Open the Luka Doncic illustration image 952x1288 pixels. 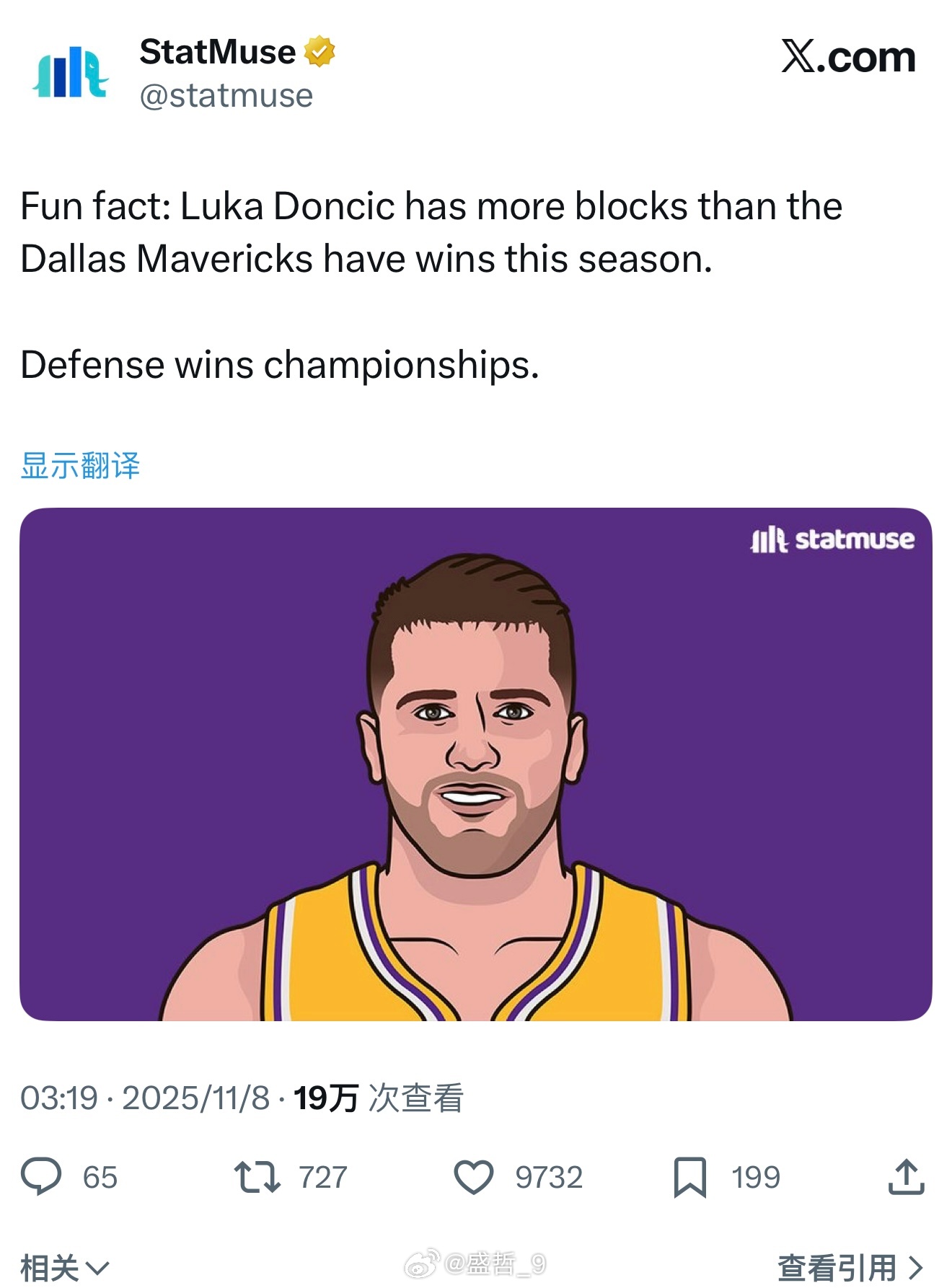pyautogui.click(x=475, y=764)
